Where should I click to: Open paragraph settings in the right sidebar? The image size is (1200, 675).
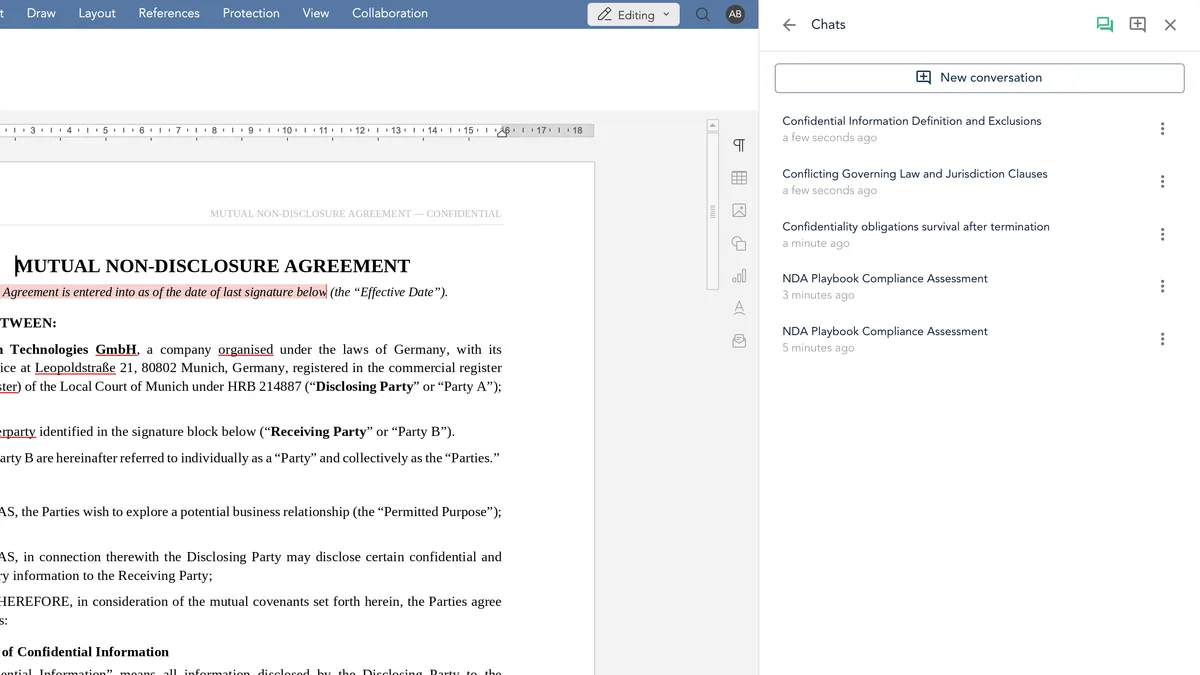click(x=739, y=146)
